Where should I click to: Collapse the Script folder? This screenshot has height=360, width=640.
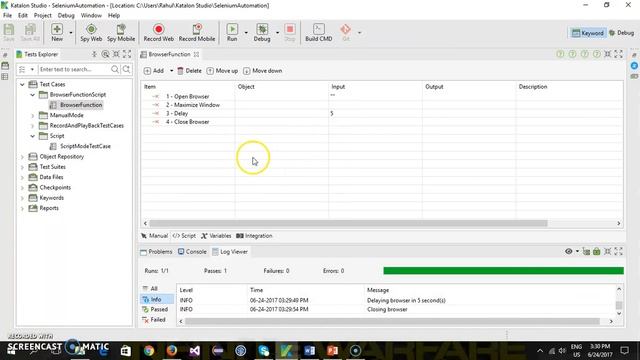(33, 136)
